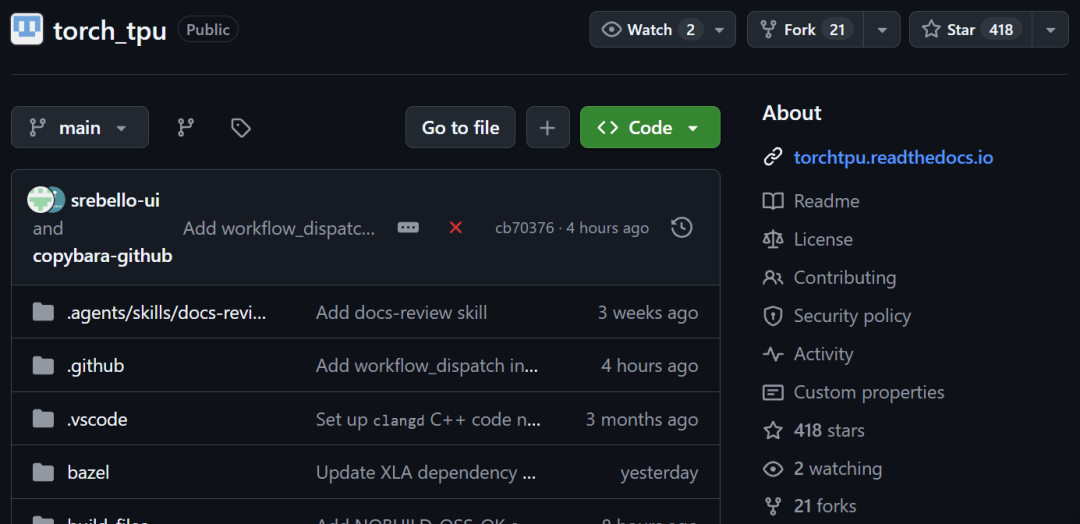
Task: Click the torch_tpu repository avatar icon
Action: 27,30
